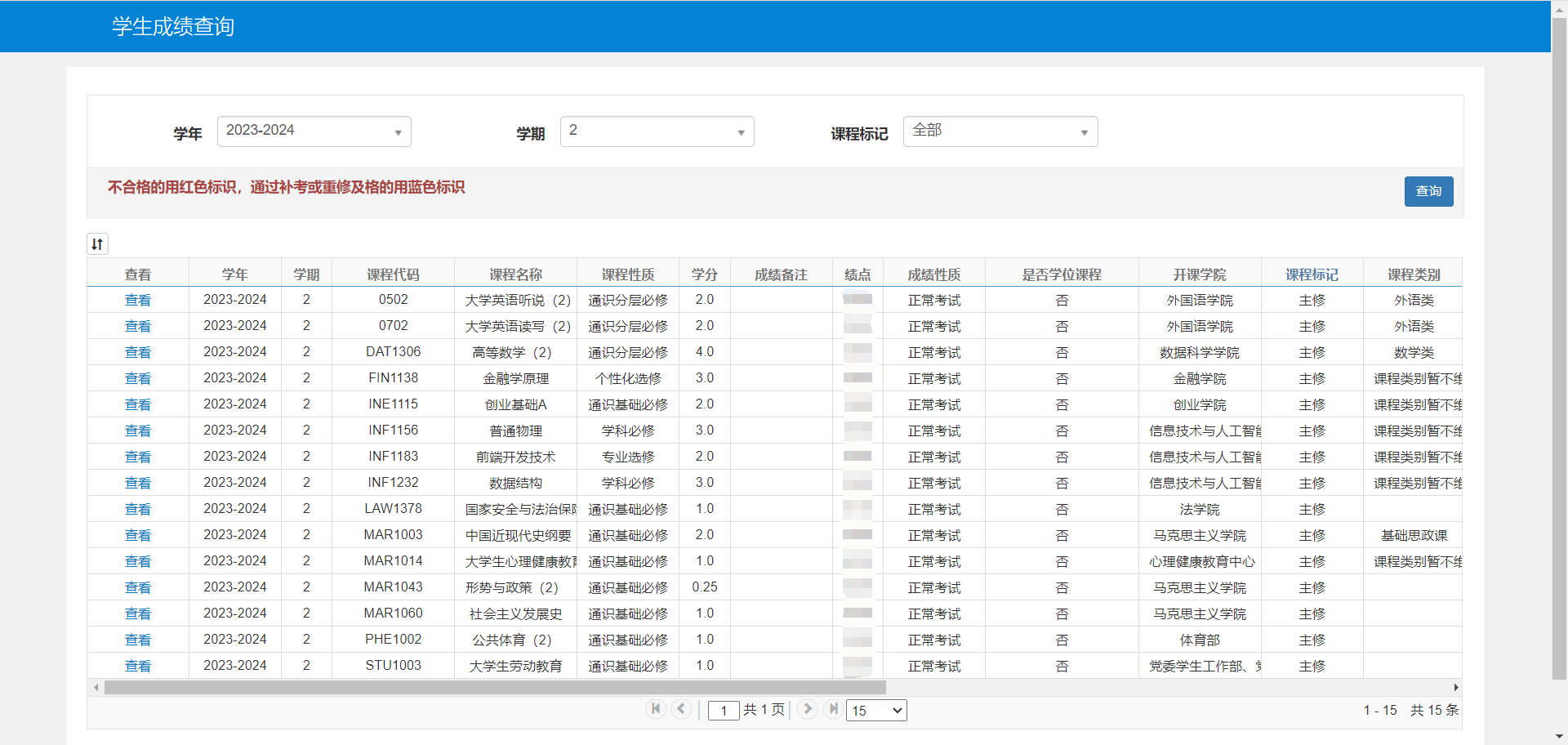
Task: Click the page scrollbar down arrow
Action: tap(1559, 738)
